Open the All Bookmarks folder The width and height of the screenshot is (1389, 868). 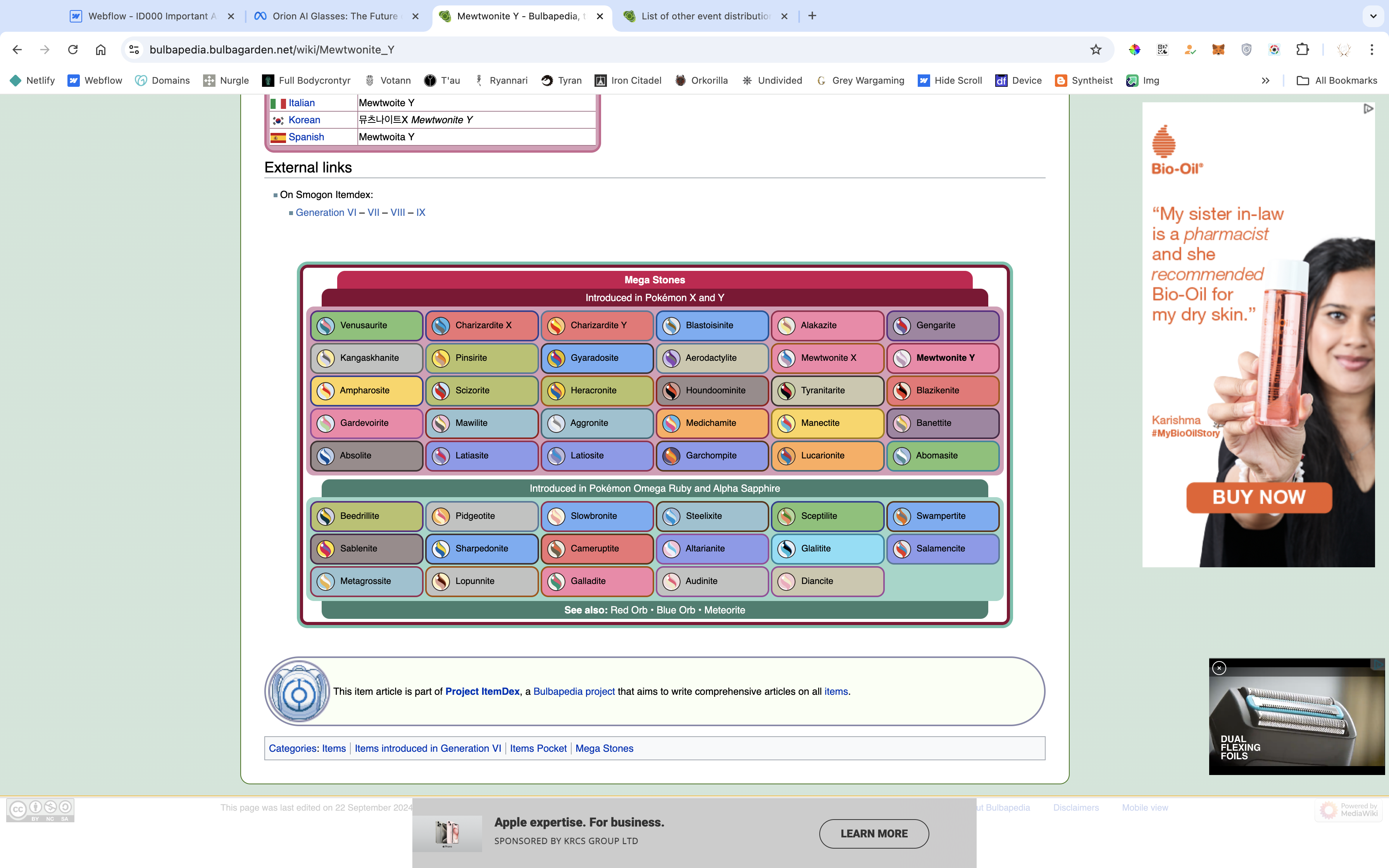(1337, 80)
